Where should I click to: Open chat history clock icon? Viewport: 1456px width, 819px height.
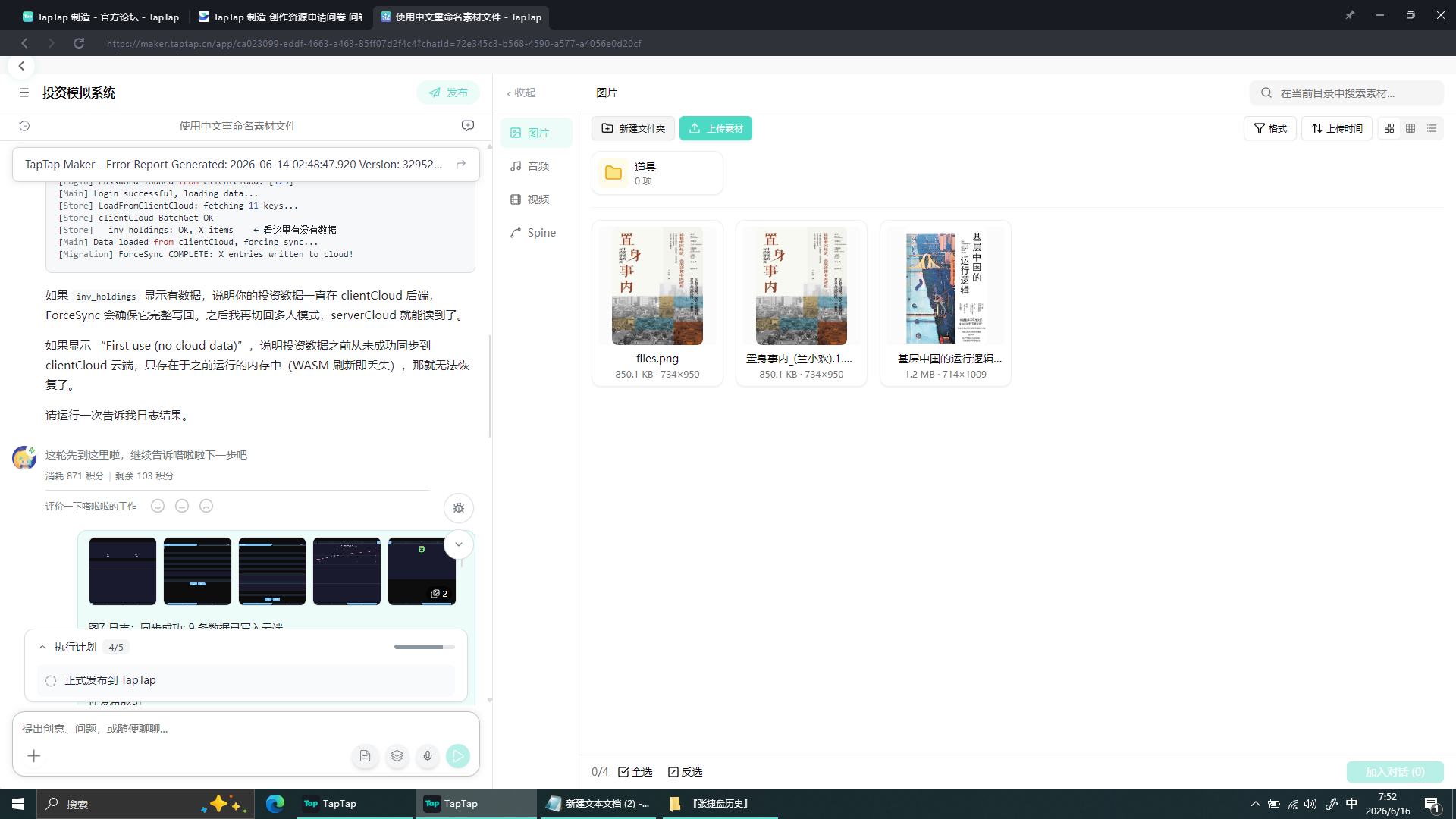24,126
